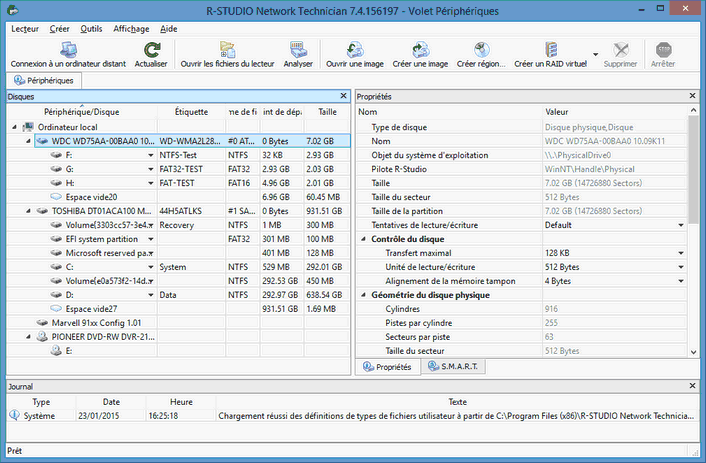This screenshot has height=463, width=706.
Task: Open the Aide menu
Action: (168, 29)
